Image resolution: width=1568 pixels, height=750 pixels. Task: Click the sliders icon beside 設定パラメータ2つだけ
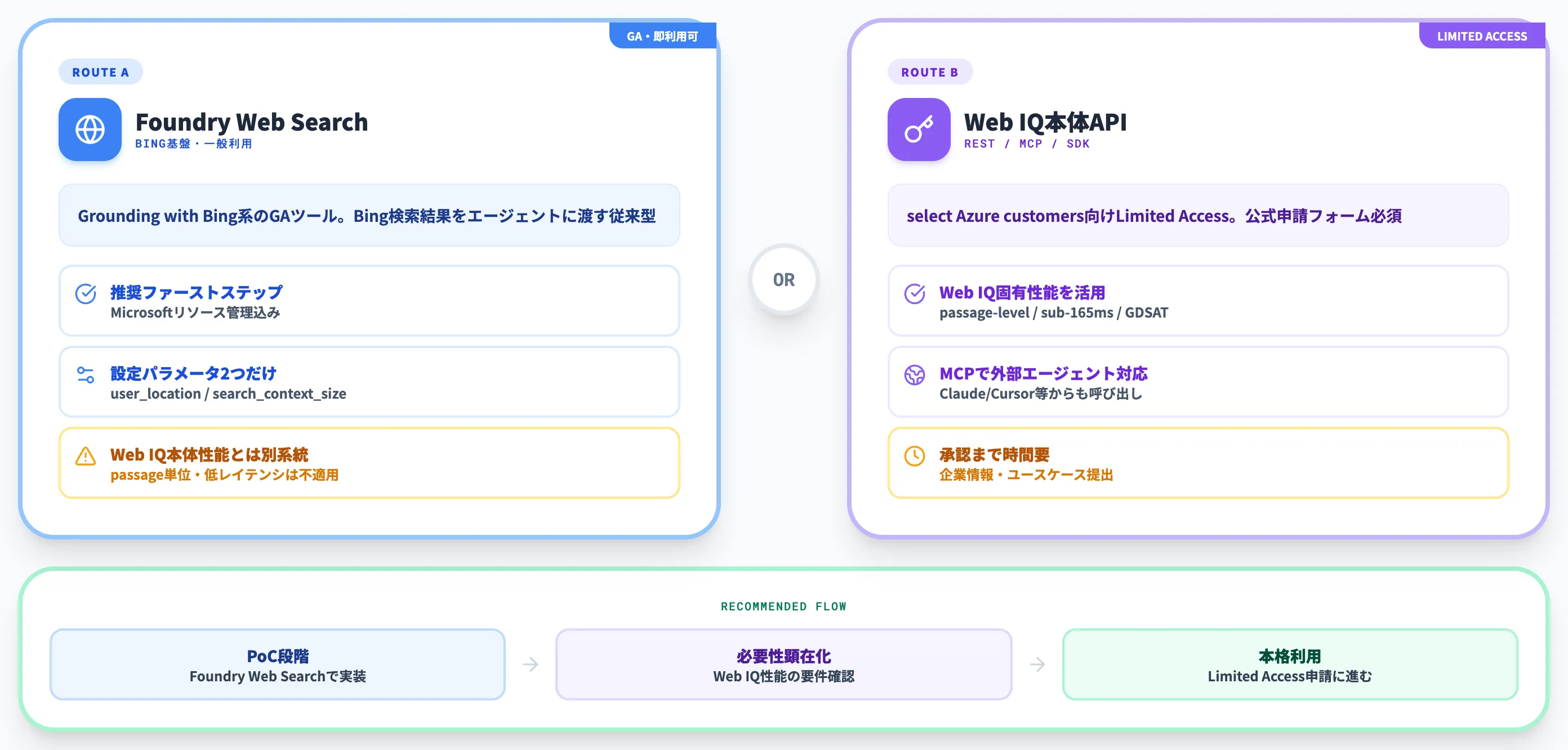click(x=86, y=375)
